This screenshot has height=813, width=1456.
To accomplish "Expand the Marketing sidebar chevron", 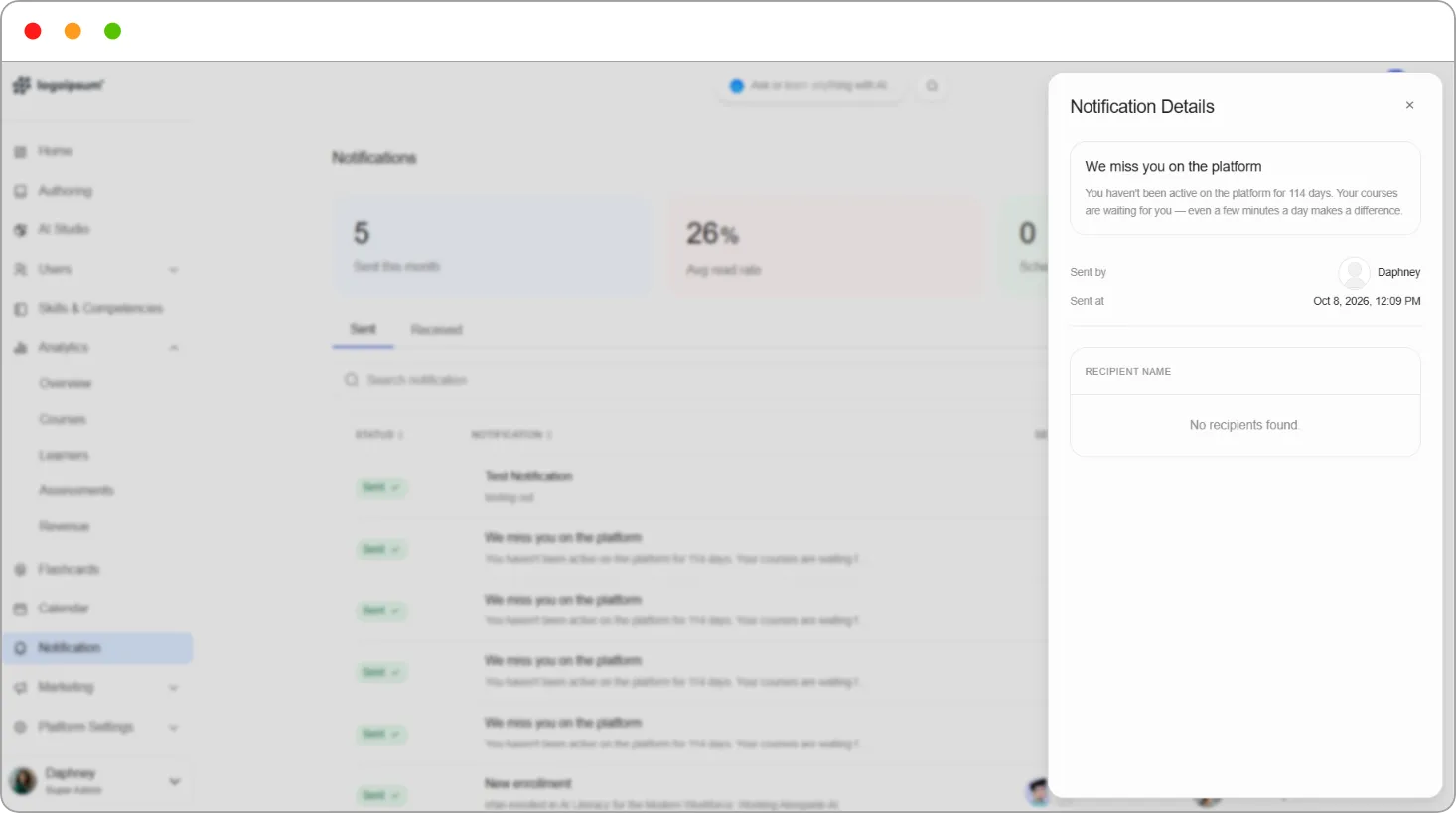I will (x=174, y=688).
